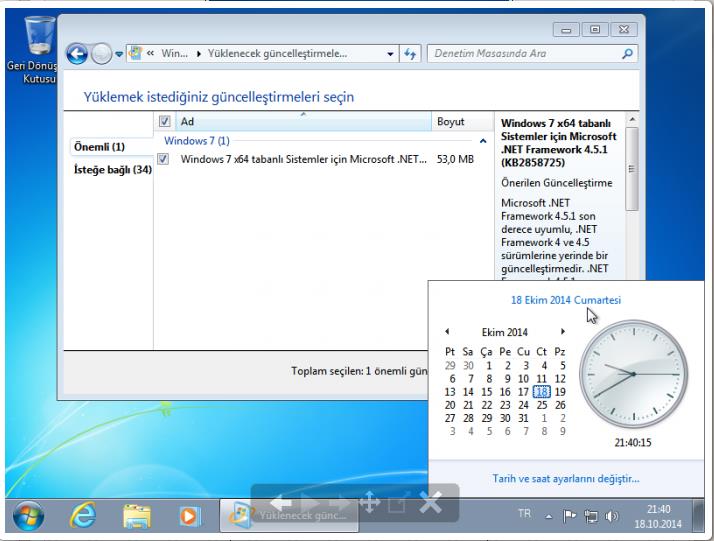714x541 pixels.
Task: Click the overlay left arrow icon
Action: 280,503
